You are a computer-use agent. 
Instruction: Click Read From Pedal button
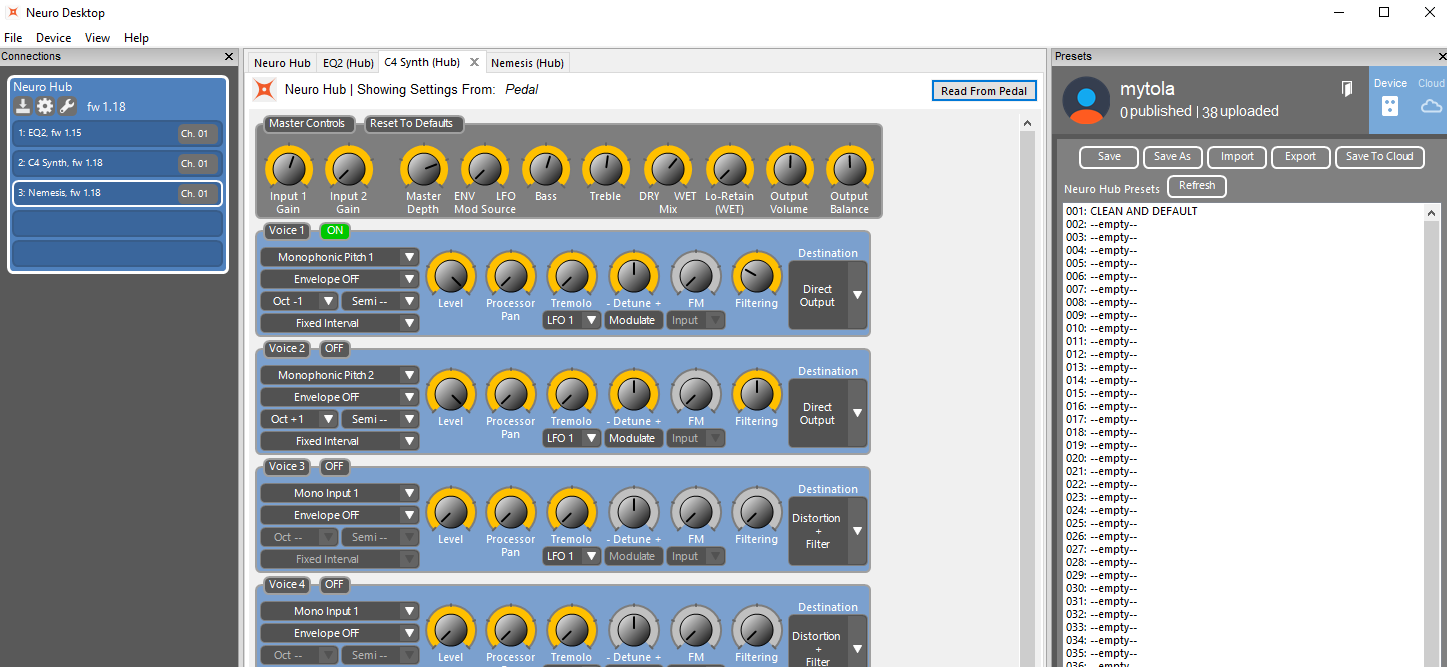(984, 91)
